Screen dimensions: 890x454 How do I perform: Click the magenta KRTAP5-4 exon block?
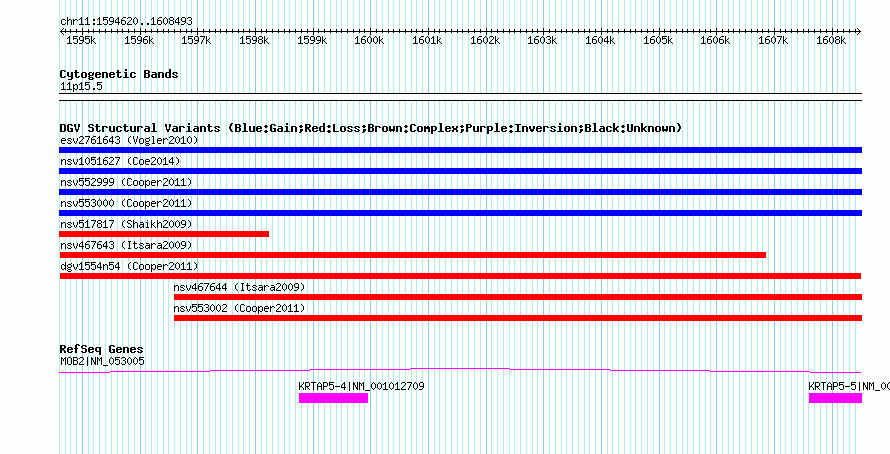coord(334,398)
